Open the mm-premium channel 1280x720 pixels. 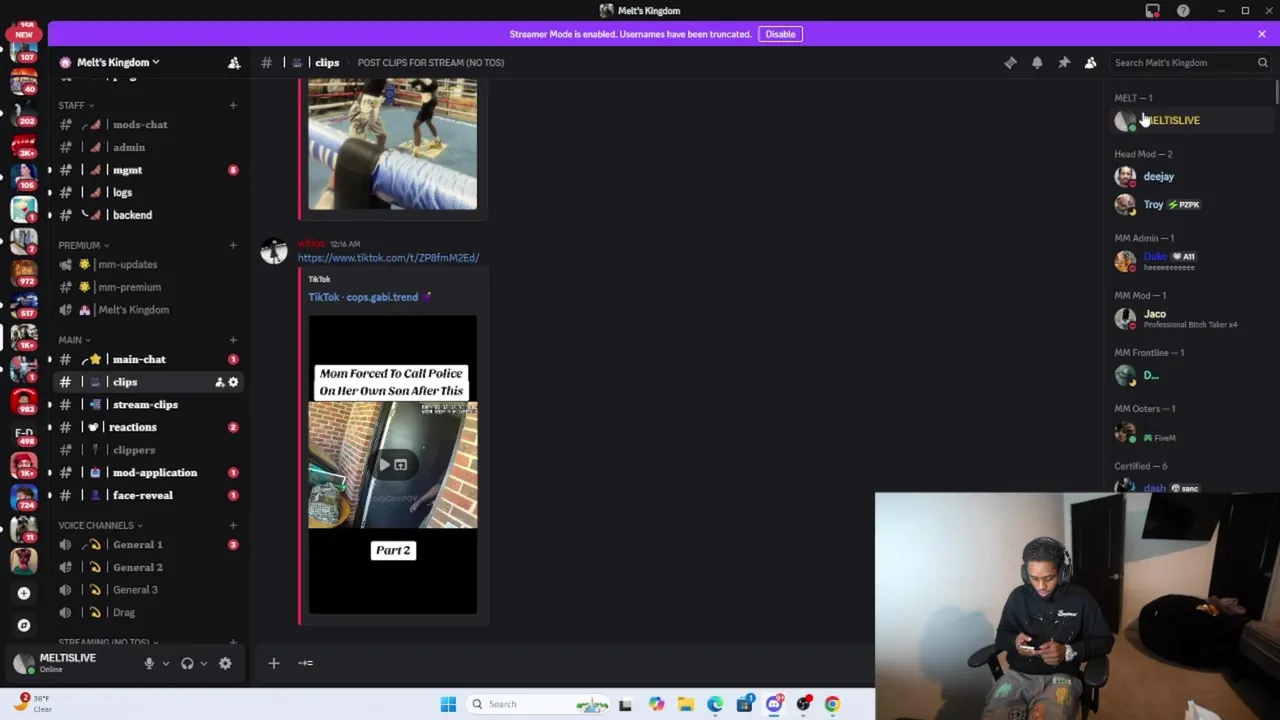click(x=148, y=287)
